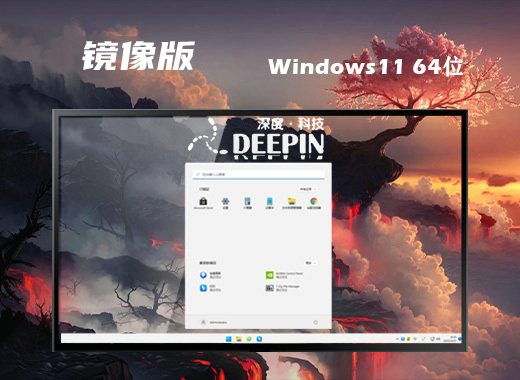520x380 pixels.
Task: Expand the All apps button
Action: [307, 189]
